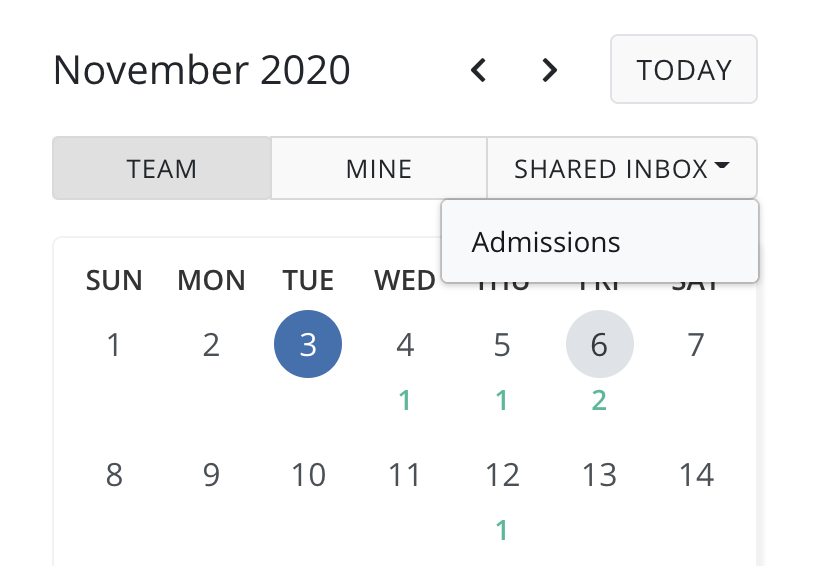828x566 pixels.
Task: Switch to the MINE view
Action: (379, 169)
